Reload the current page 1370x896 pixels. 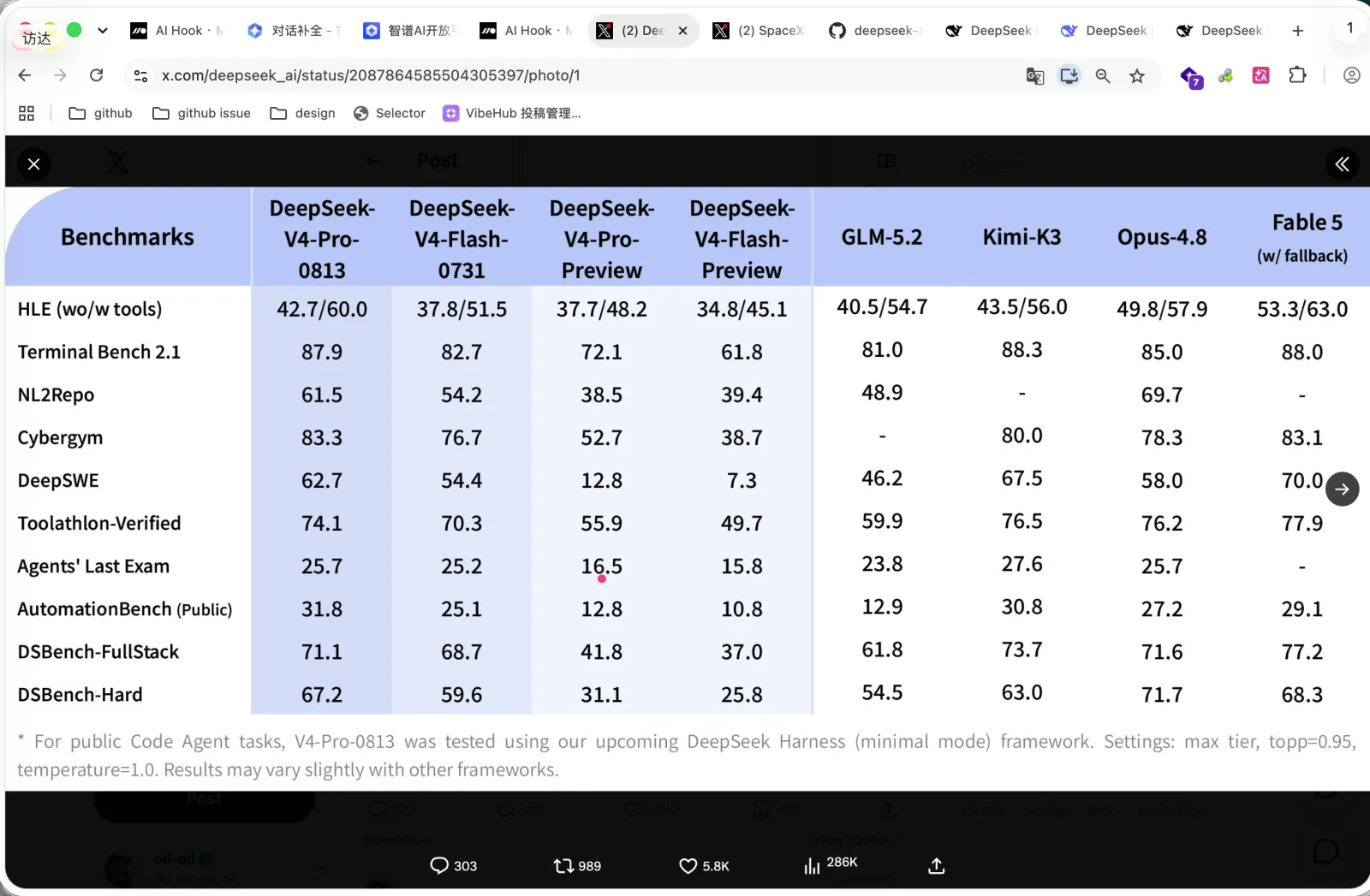coord(96,75)
